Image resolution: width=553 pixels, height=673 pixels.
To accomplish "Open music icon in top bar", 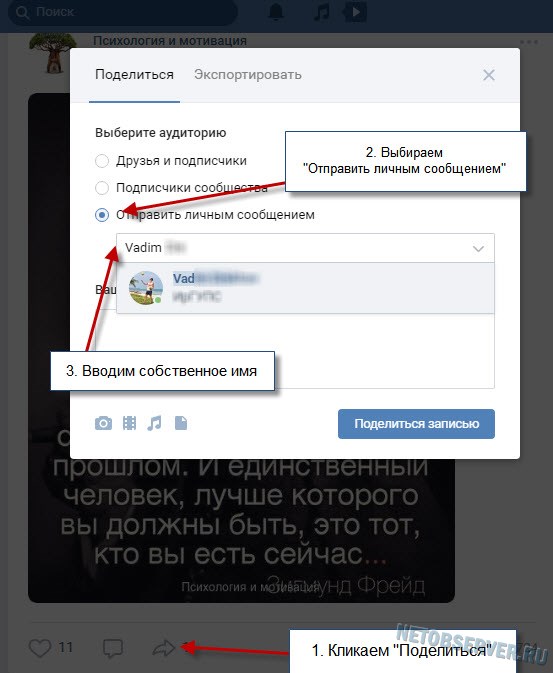I will pos(322,12).
